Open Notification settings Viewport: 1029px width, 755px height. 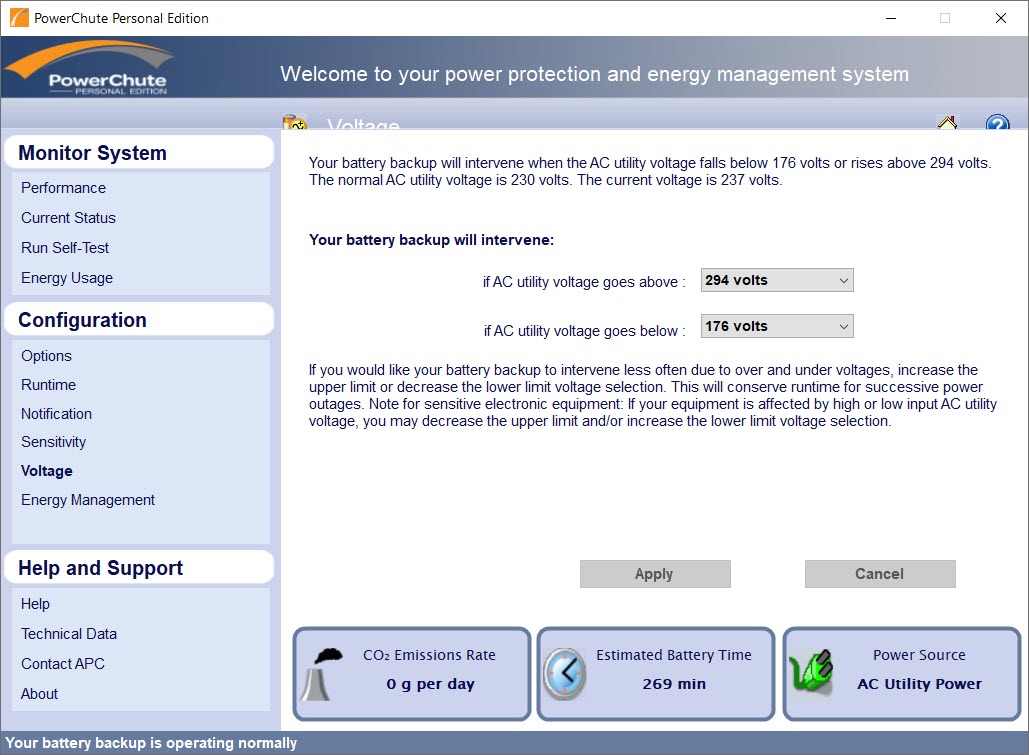56,414
